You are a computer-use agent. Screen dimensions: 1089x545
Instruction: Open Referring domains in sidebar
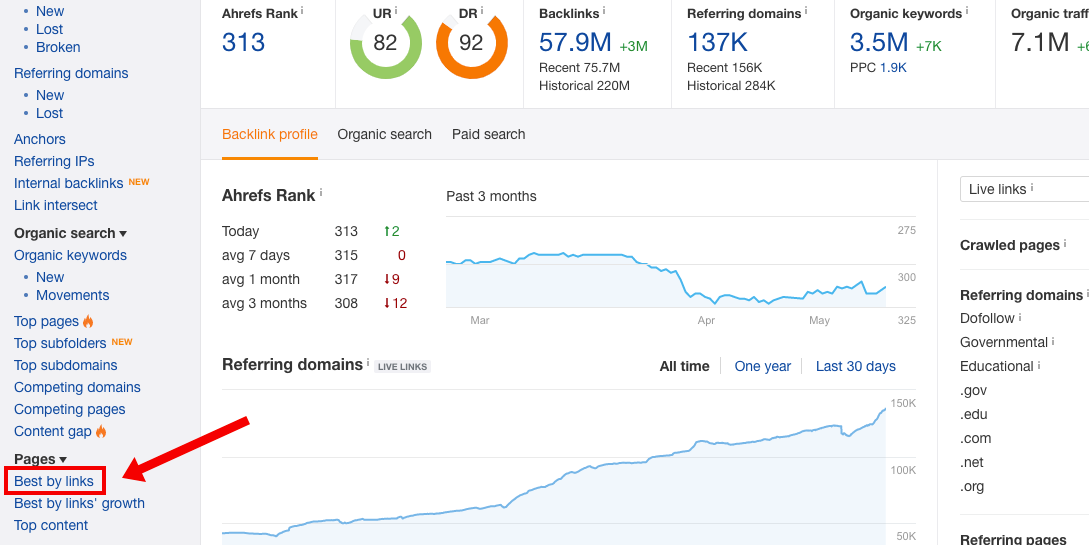(x=72, y=73)
